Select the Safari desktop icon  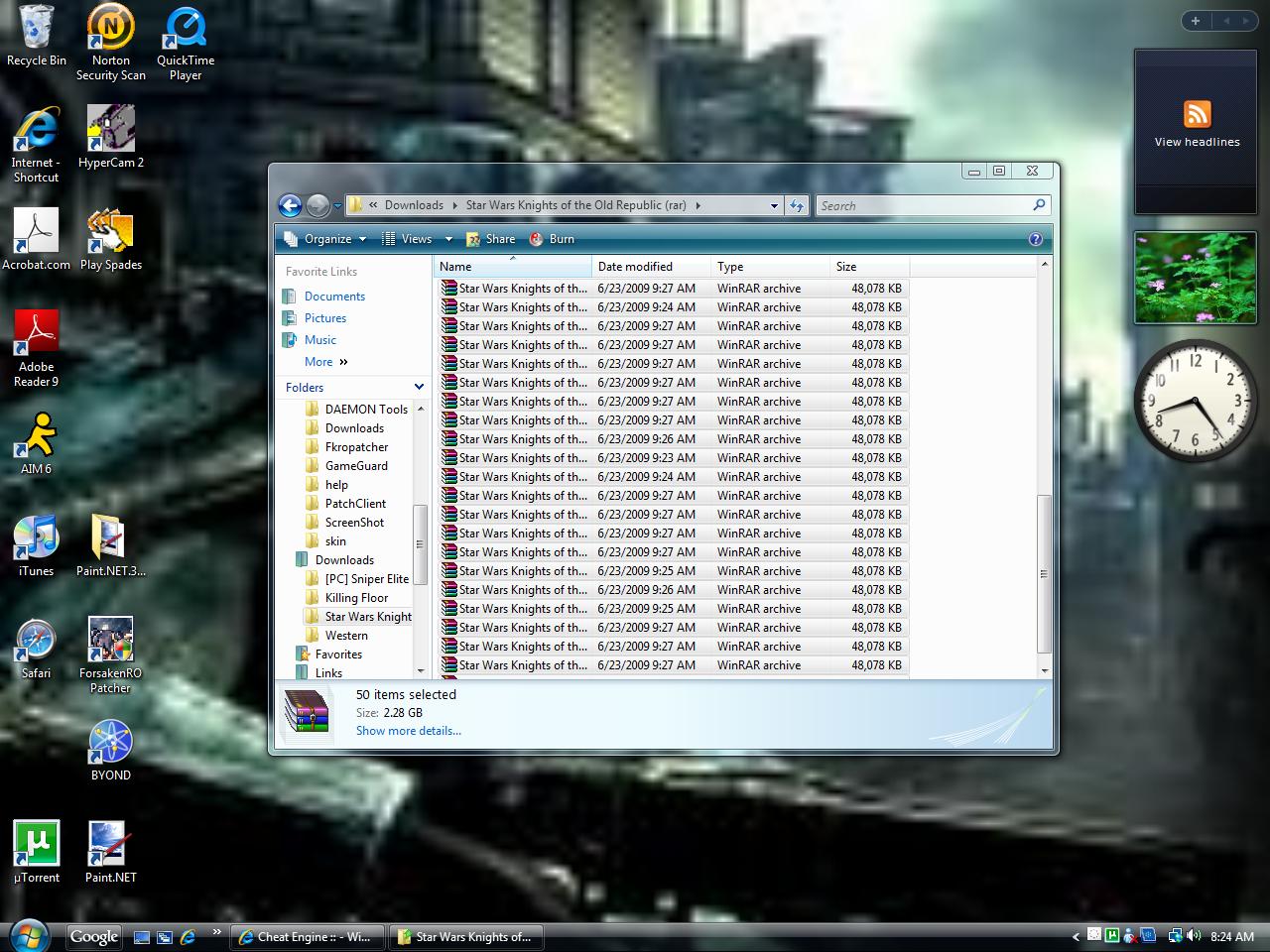click(37, 648)
